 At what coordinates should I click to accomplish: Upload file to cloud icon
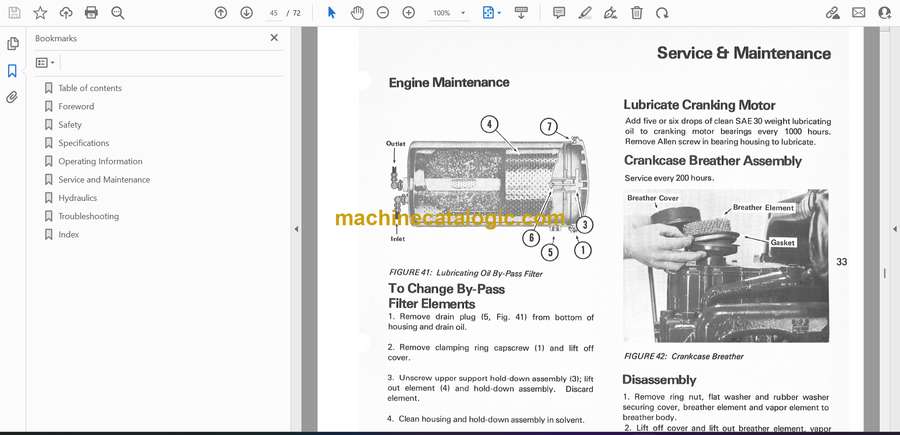click(x=66, y=13)
